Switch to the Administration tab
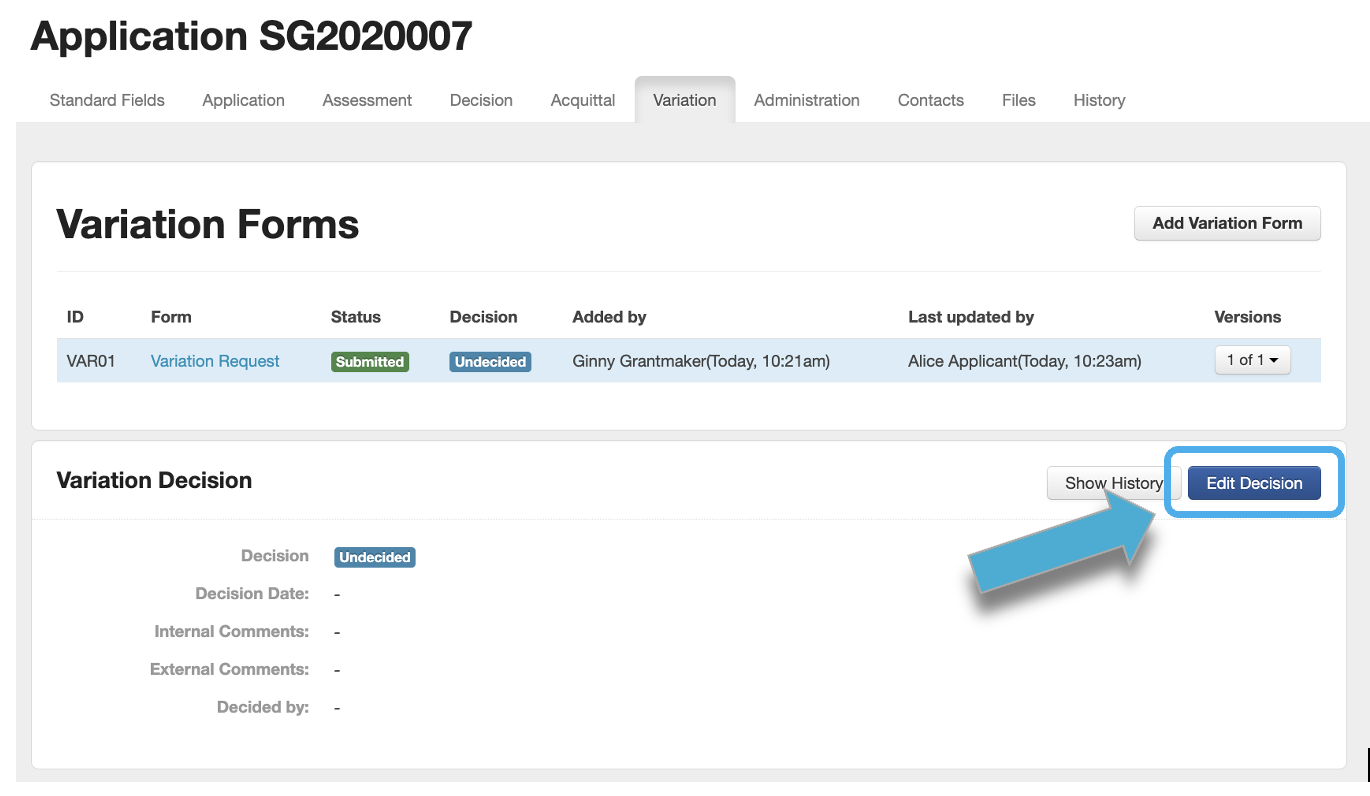1370x796 pixels. (806, 100)
